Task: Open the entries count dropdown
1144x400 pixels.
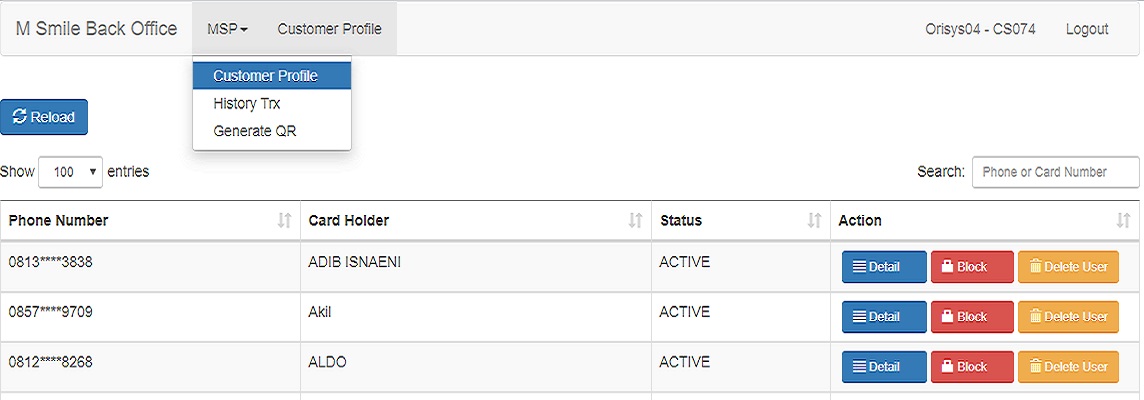Action: [x=70, y=172]
